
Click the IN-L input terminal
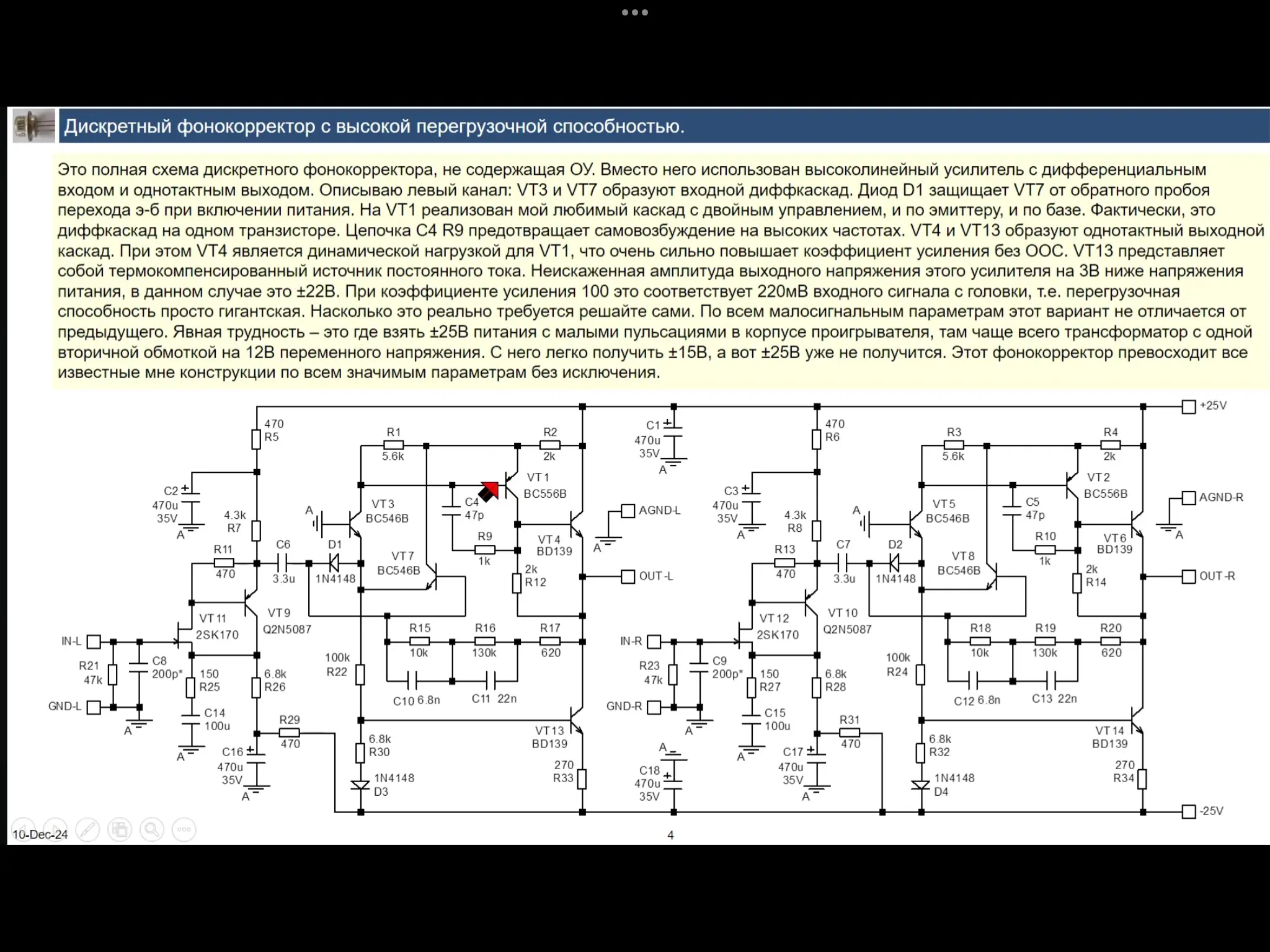pos(94,641)
